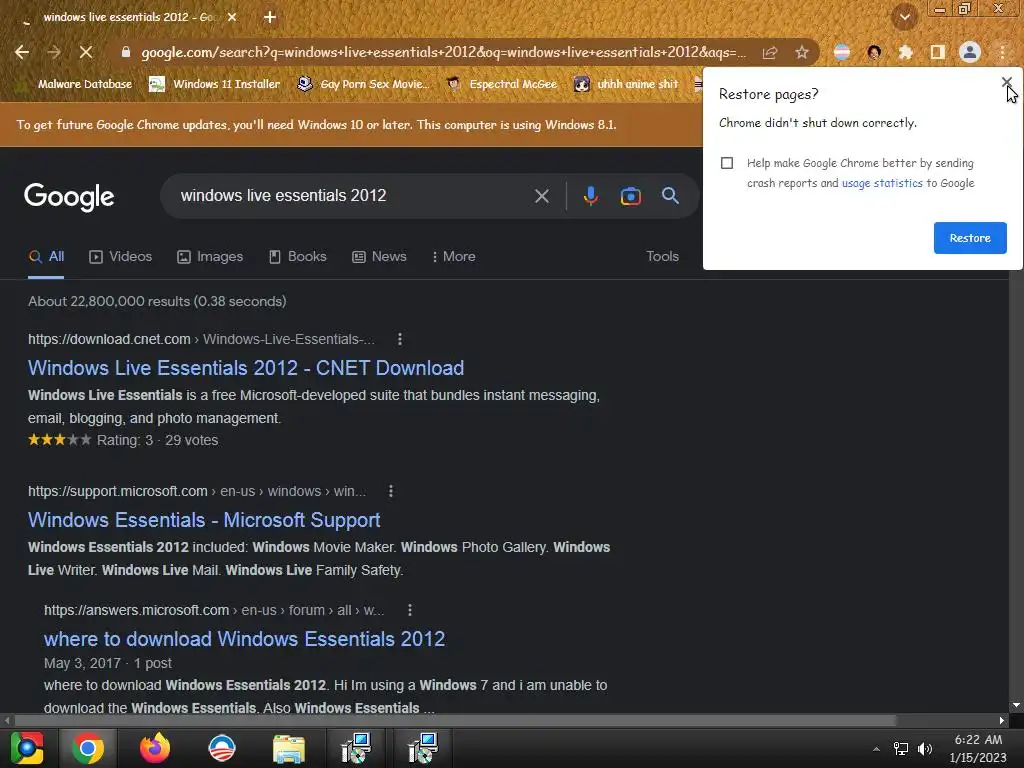Click the page address URL field
The height and width of the screenshot is (768, 1024).
click(443, 52)
